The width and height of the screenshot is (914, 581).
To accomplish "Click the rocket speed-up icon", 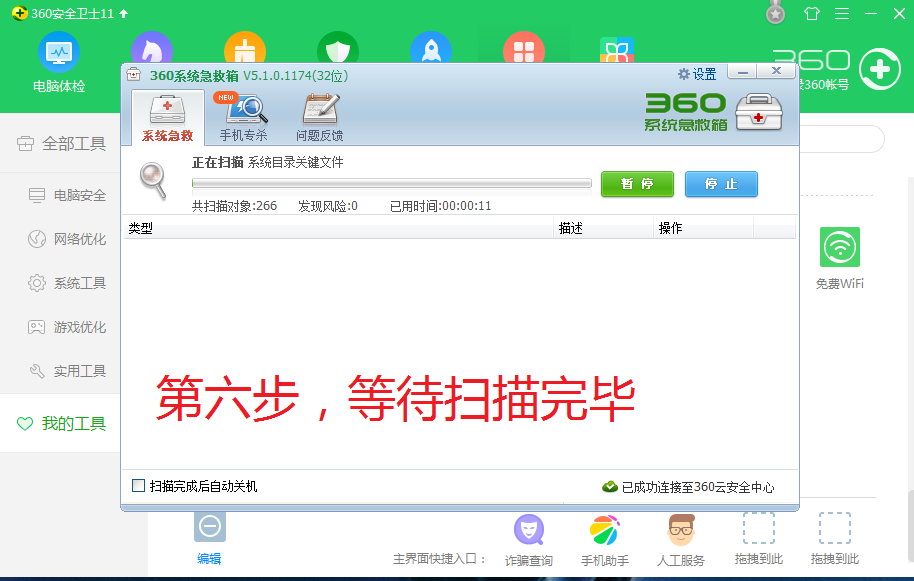I will (431, 52).
